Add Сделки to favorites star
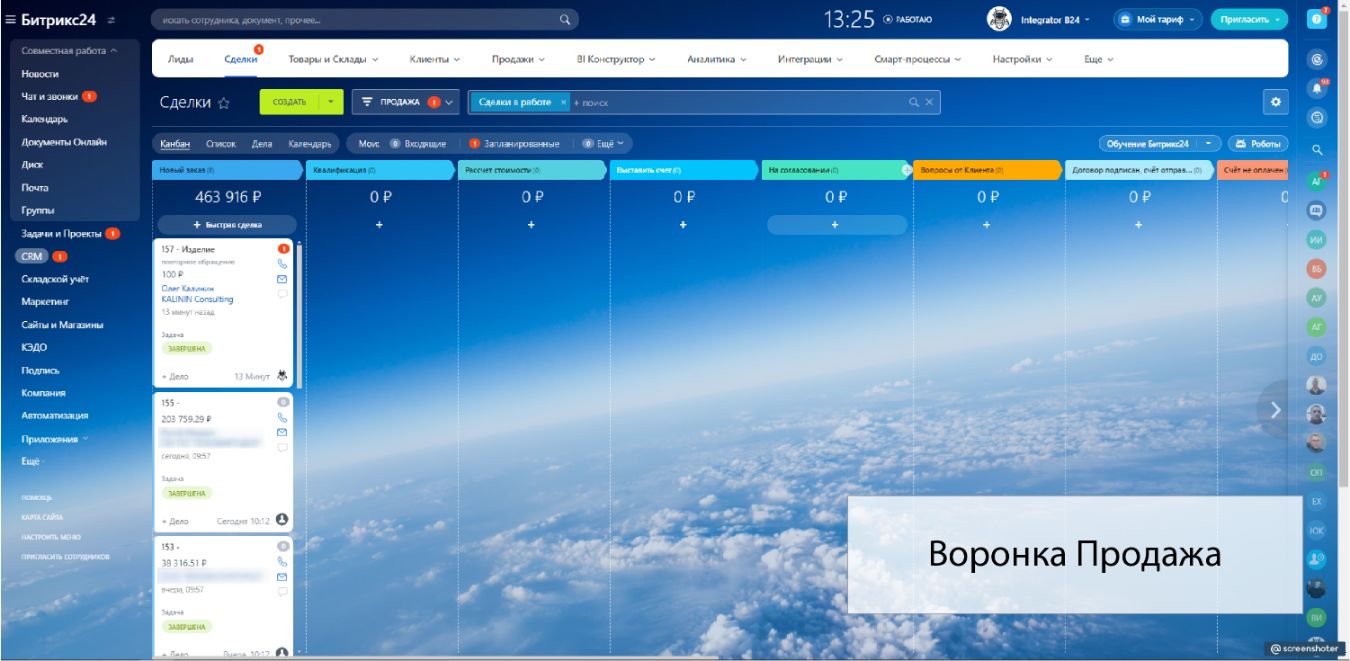Screen dimensions: 1350x661 [x=224, y=103]
